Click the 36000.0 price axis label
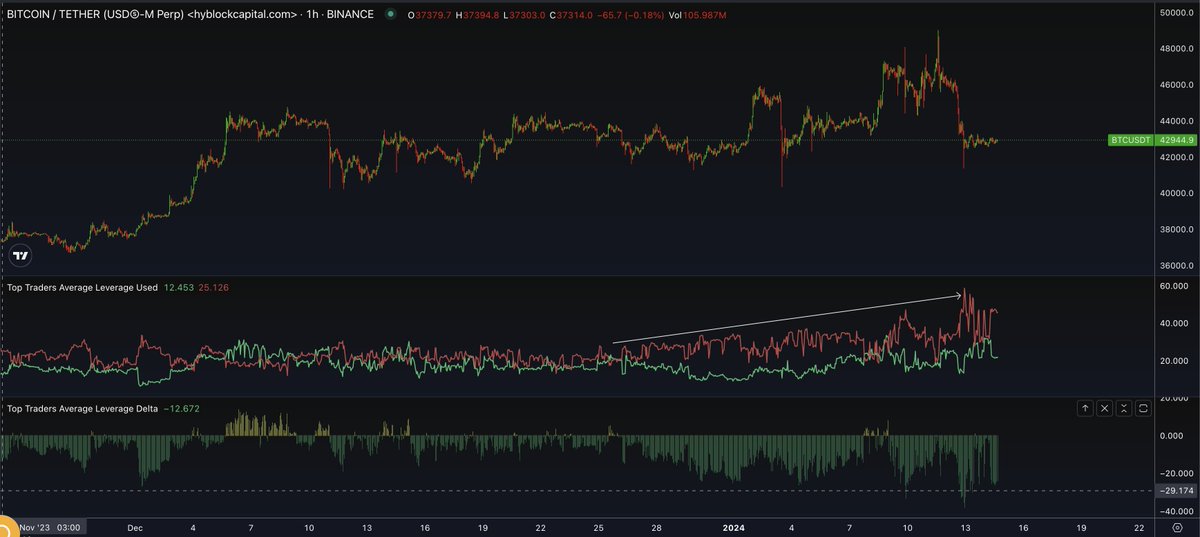Image resolution: width=1200 pixels, height=537 pixels. point(1178,266)
